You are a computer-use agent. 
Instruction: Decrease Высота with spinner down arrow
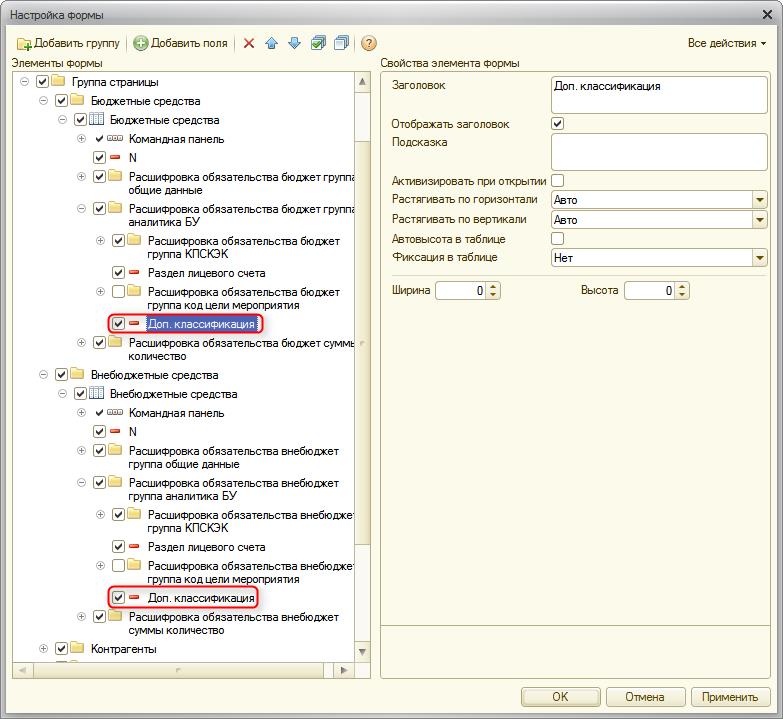(x=682, y=295)
